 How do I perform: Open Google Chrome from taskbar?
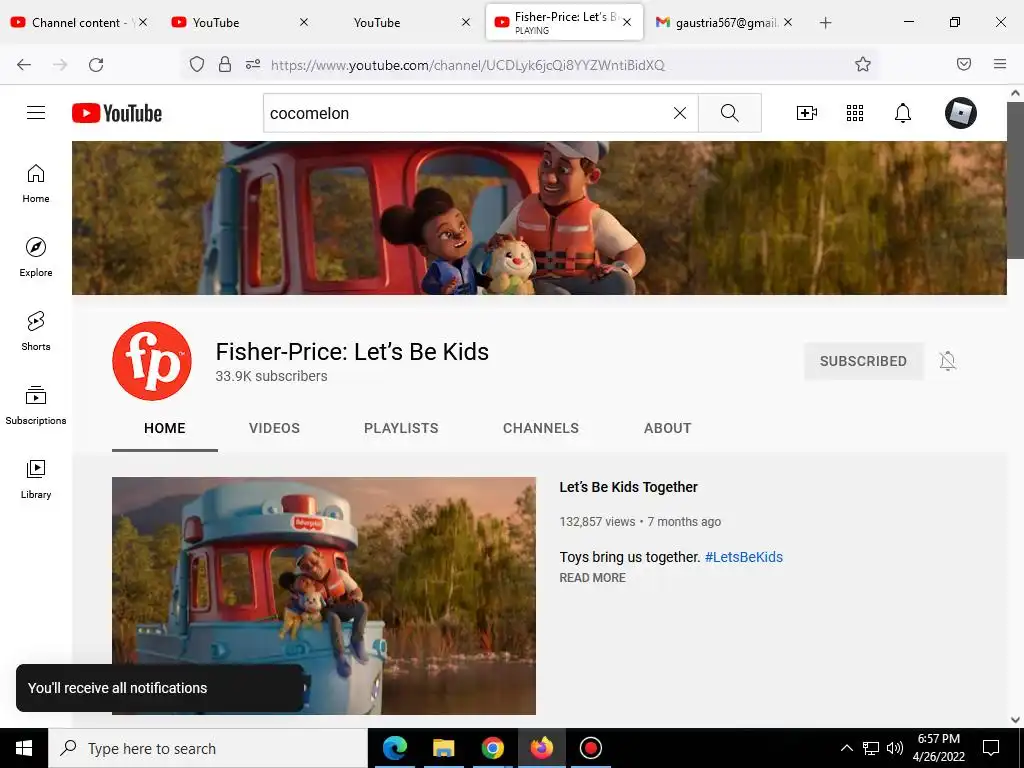(492, 748)
